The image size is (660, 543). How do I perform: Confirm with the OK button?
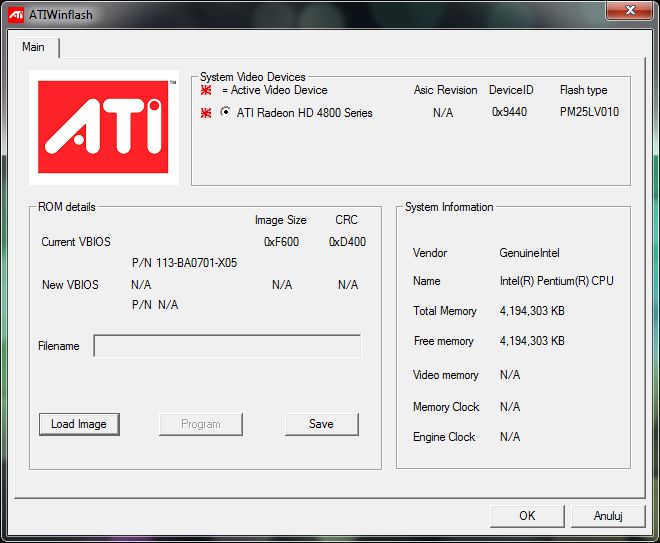[x=527, y=516]
